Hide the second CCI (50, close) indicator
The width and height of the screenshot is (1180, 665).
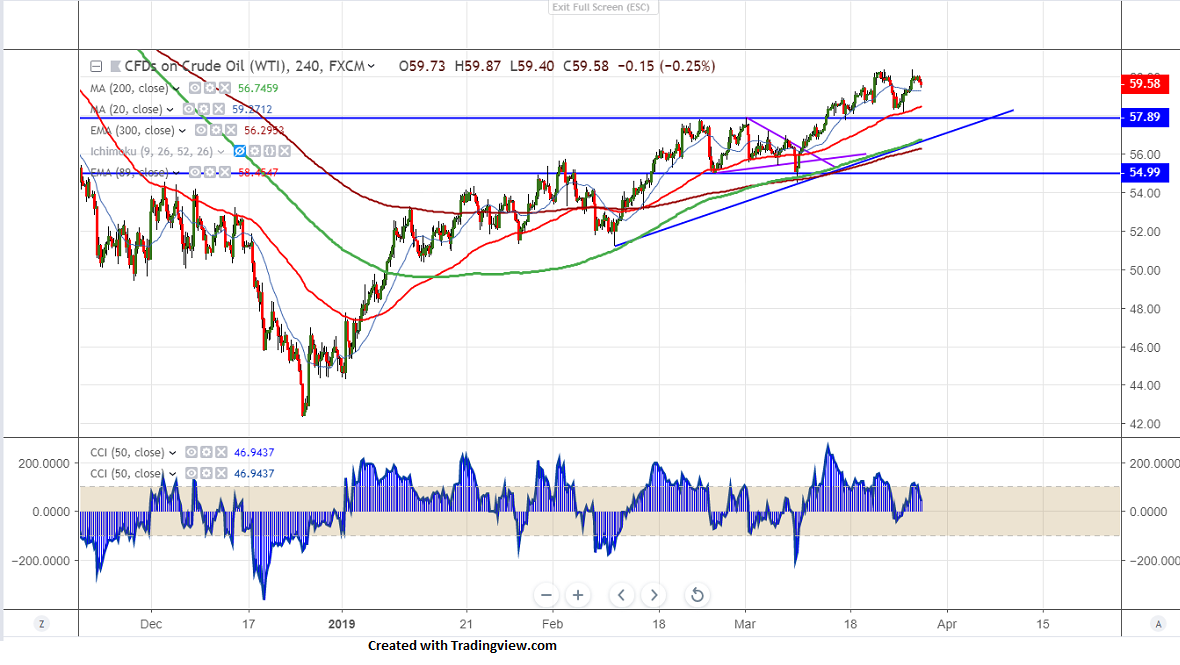(191, 473)
